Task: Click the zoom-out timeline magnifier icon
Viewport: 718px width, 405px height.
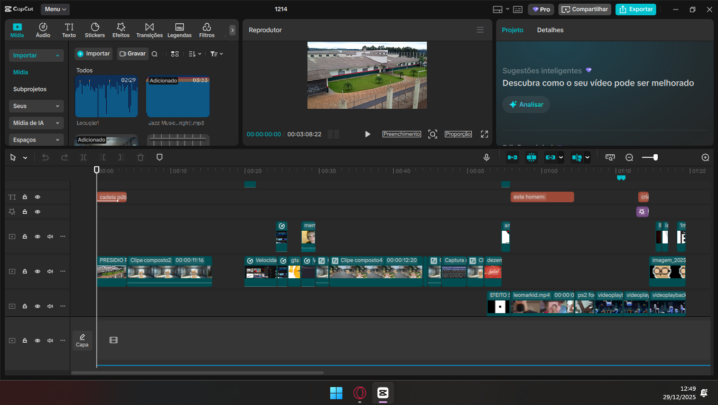Action: click(629, 157)
